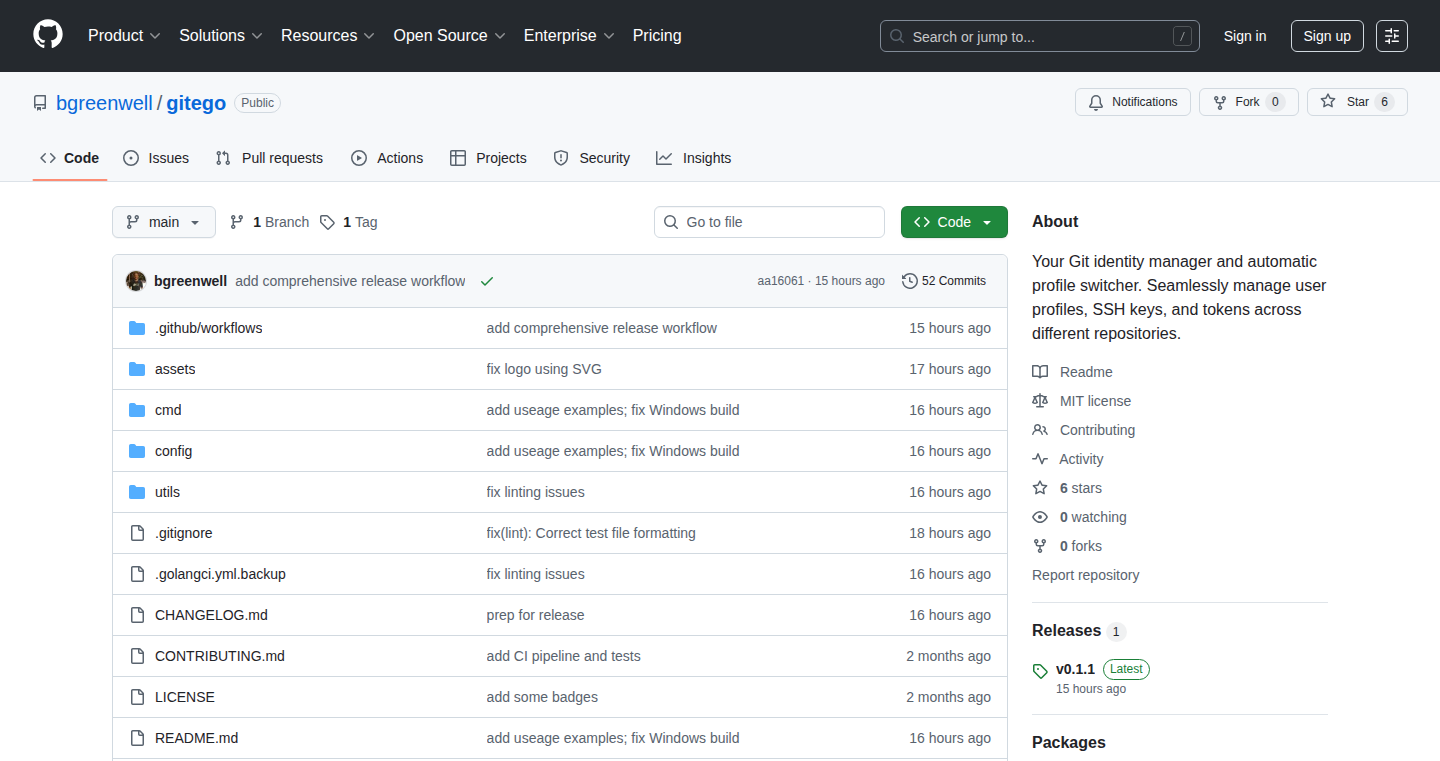
Task: Switch to the Issues tab
Action: click(x=156, y=158)
